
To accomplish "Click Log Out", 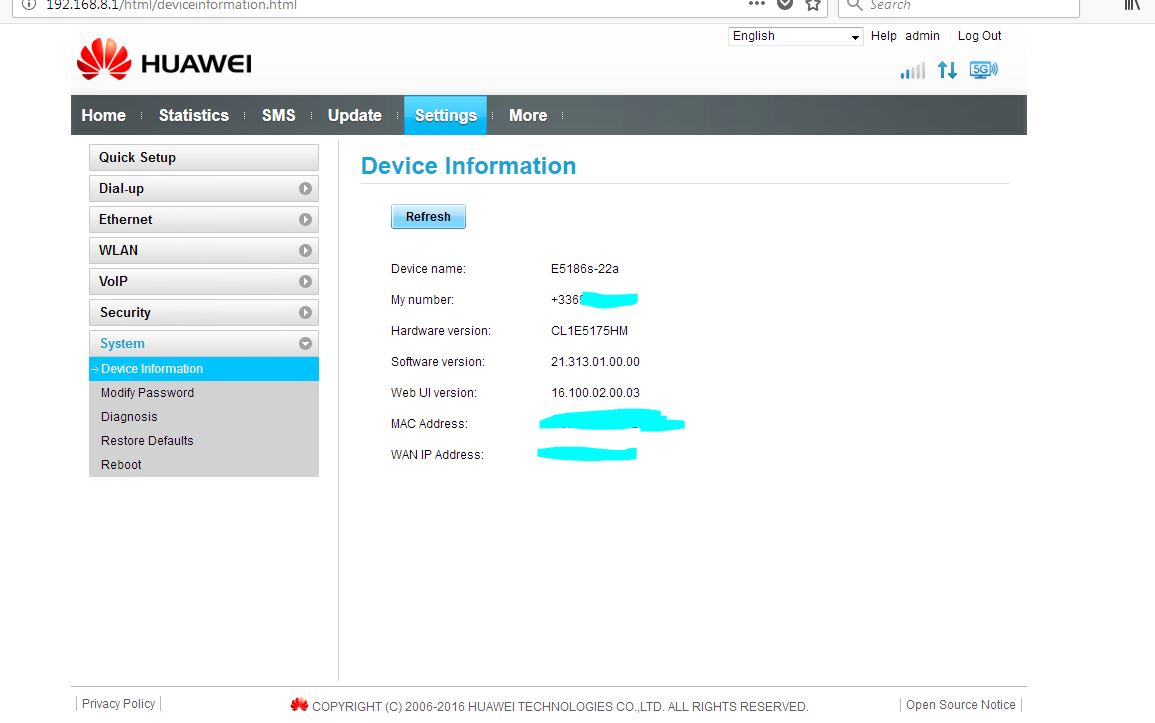I will pos(979,36).
